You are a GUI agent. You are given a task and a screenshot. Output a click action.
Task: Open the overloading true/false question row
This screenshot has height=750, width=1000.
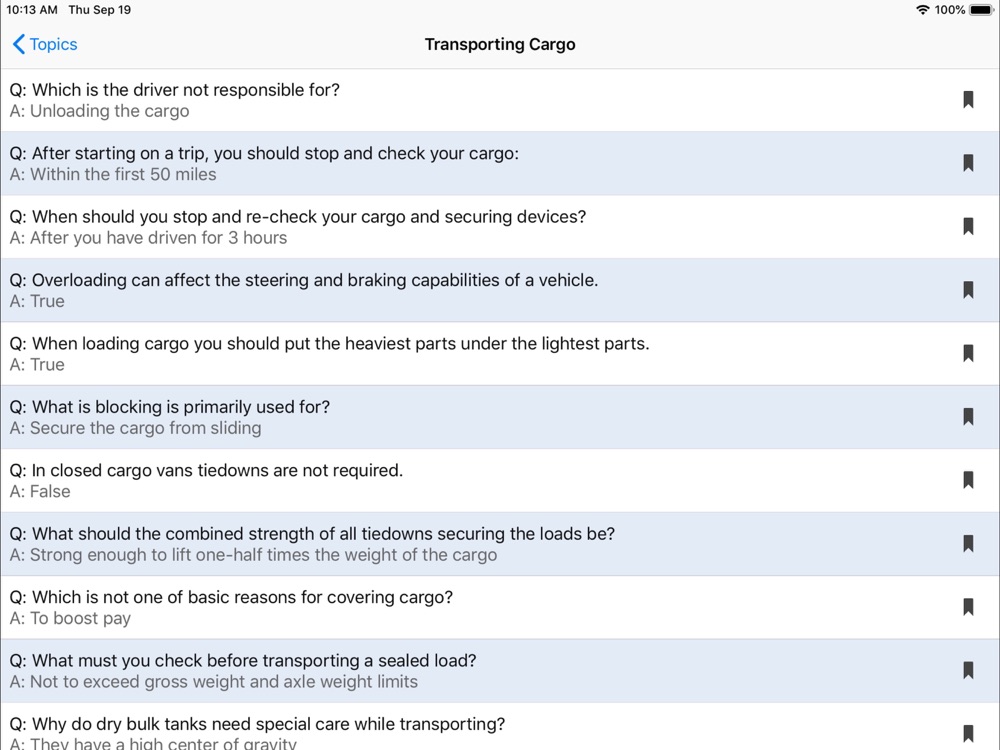click(x=400, y=290)
